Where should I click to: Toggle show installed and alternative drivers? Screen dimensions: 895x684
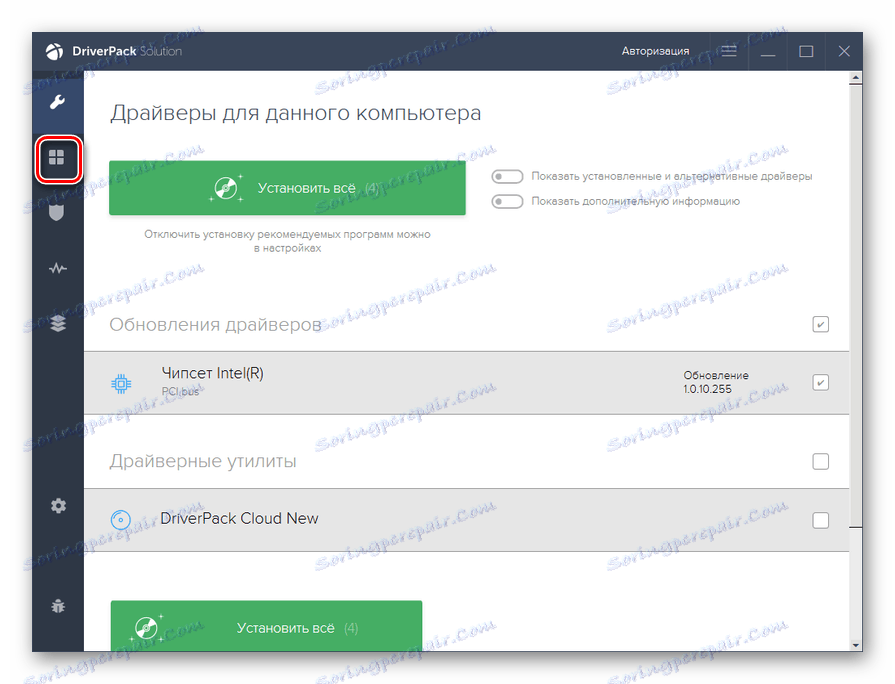507,176
